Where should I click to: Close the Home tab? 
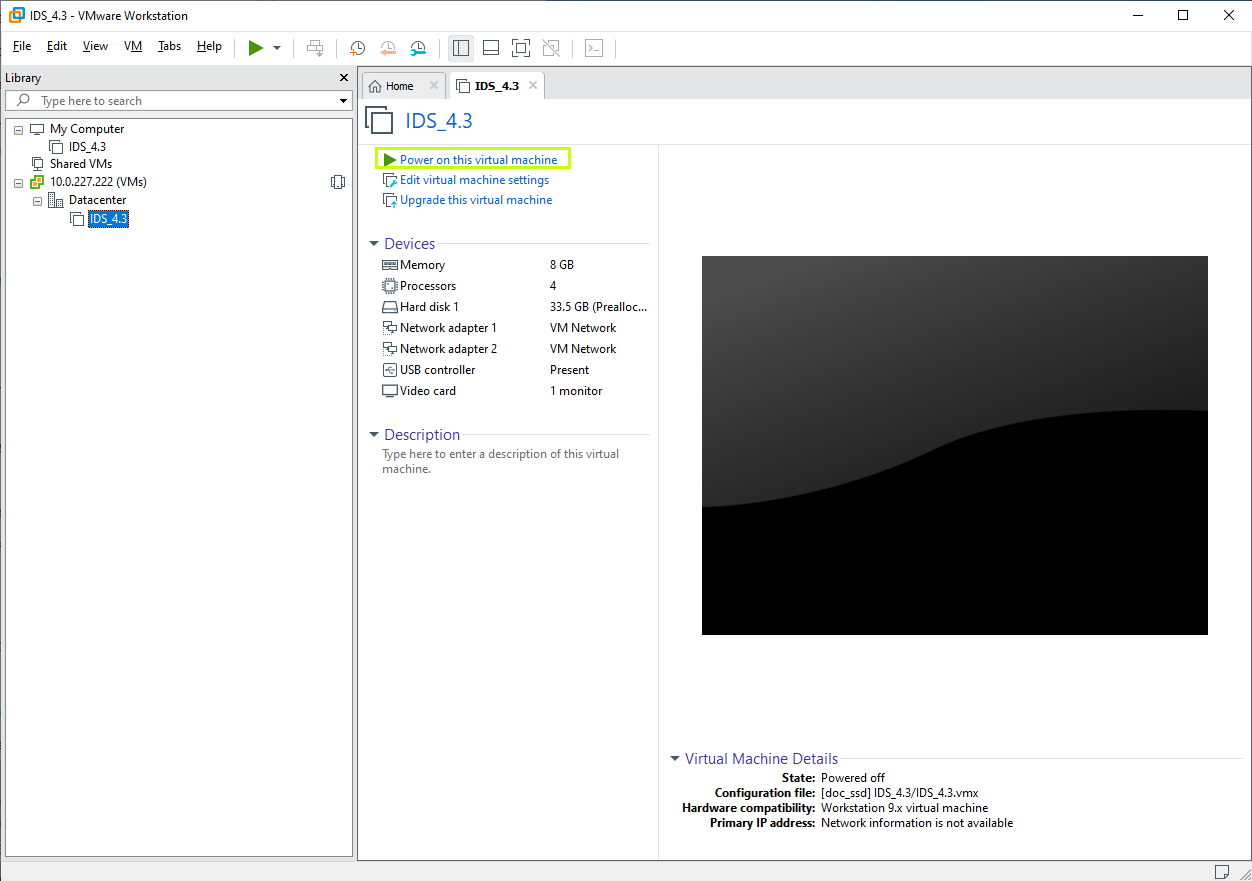click(434, 86)
